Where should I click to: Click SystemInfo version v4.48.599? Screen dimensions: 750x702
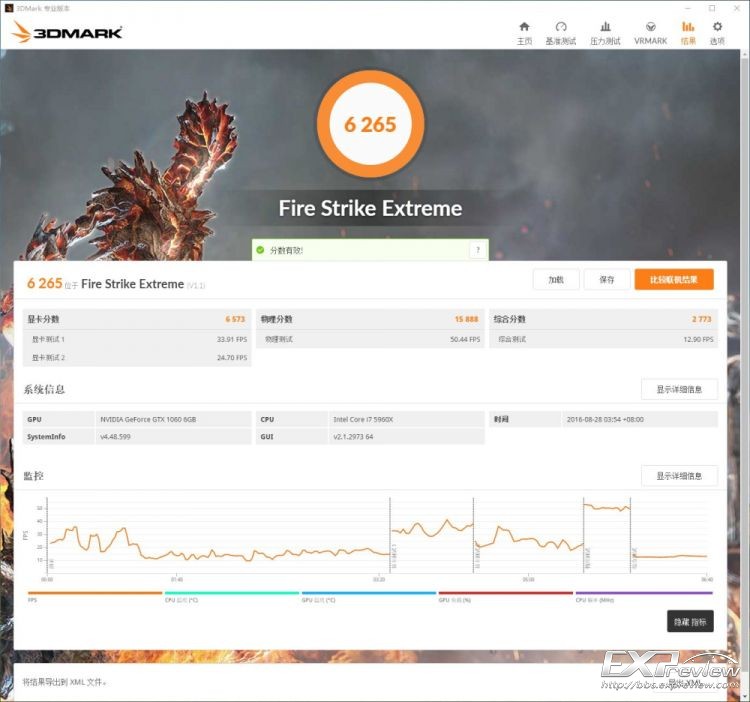click(x=115, y=437)
